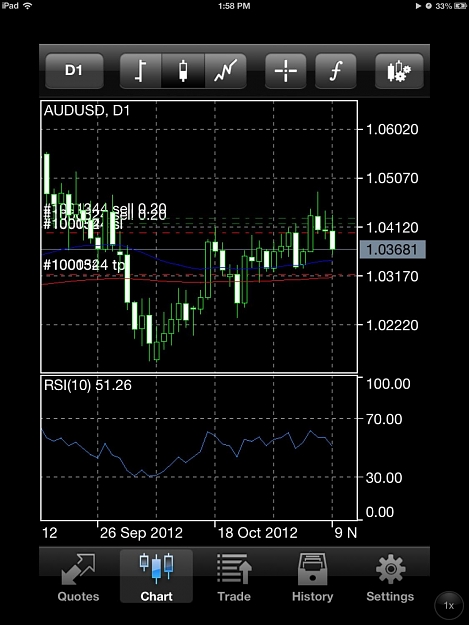Enable the crosshair tool
The image size is (469, 625).
(x=286, y=71)
